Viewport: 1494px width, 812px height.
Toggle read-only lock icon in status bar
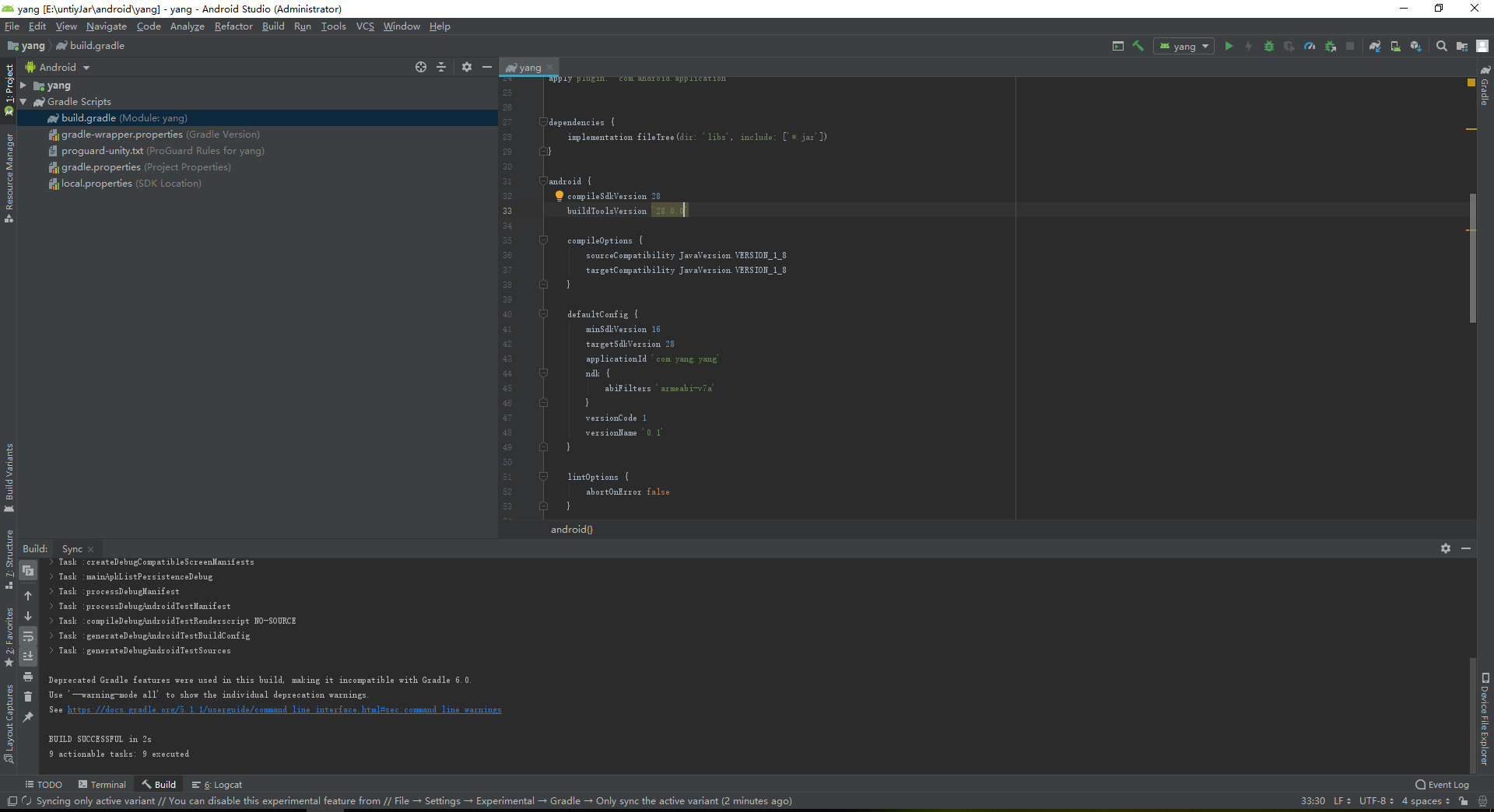coord(1464,801)
